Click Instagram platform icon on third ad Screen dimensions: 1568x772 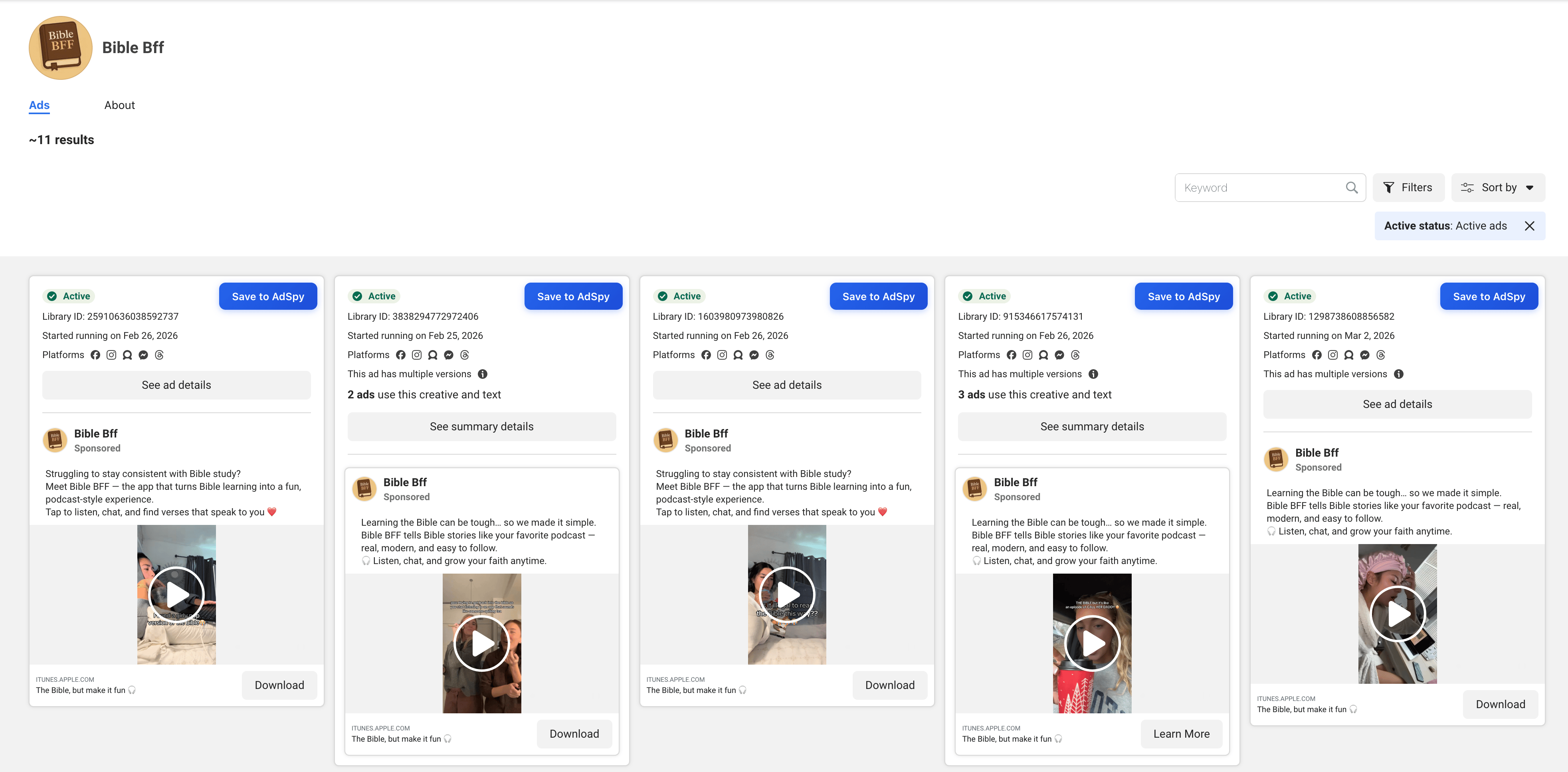coord(722,355)
